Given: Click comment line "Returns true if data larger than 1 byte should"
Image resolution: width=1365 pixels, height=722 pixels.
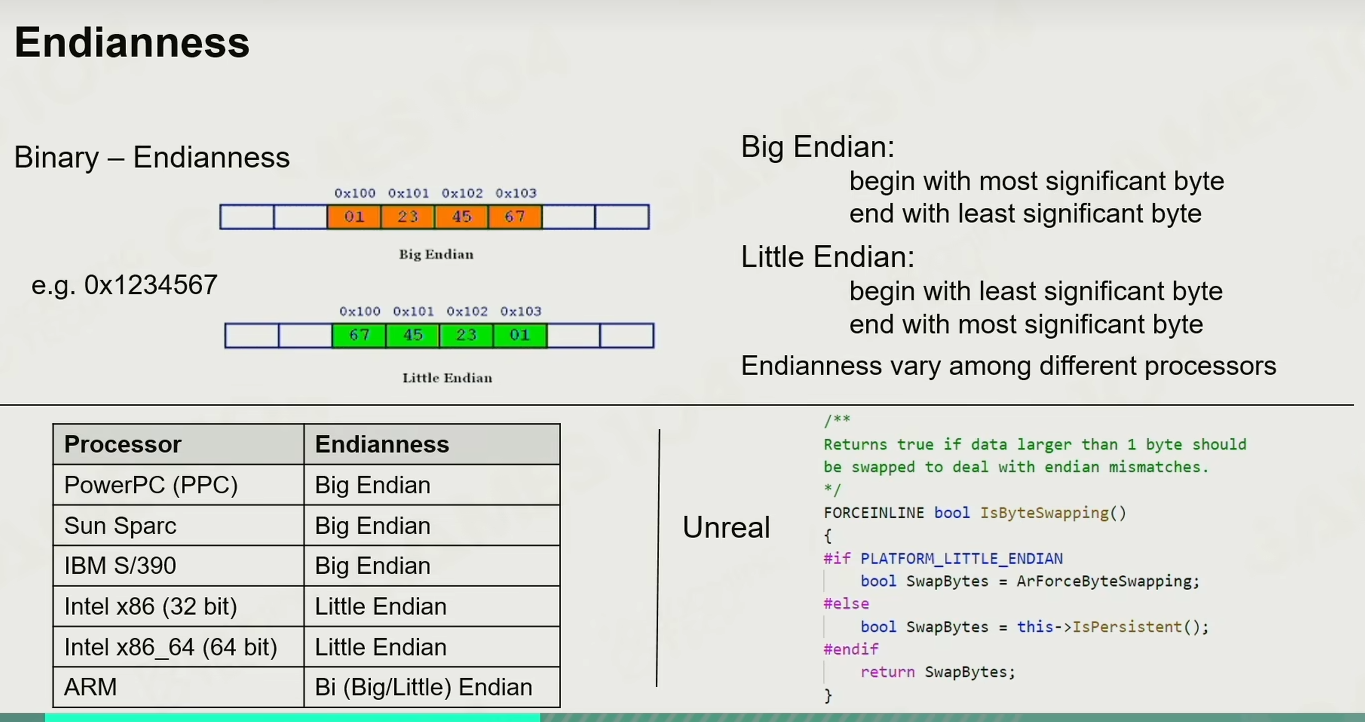Looking at the screenshot, I should (1035, 444).
